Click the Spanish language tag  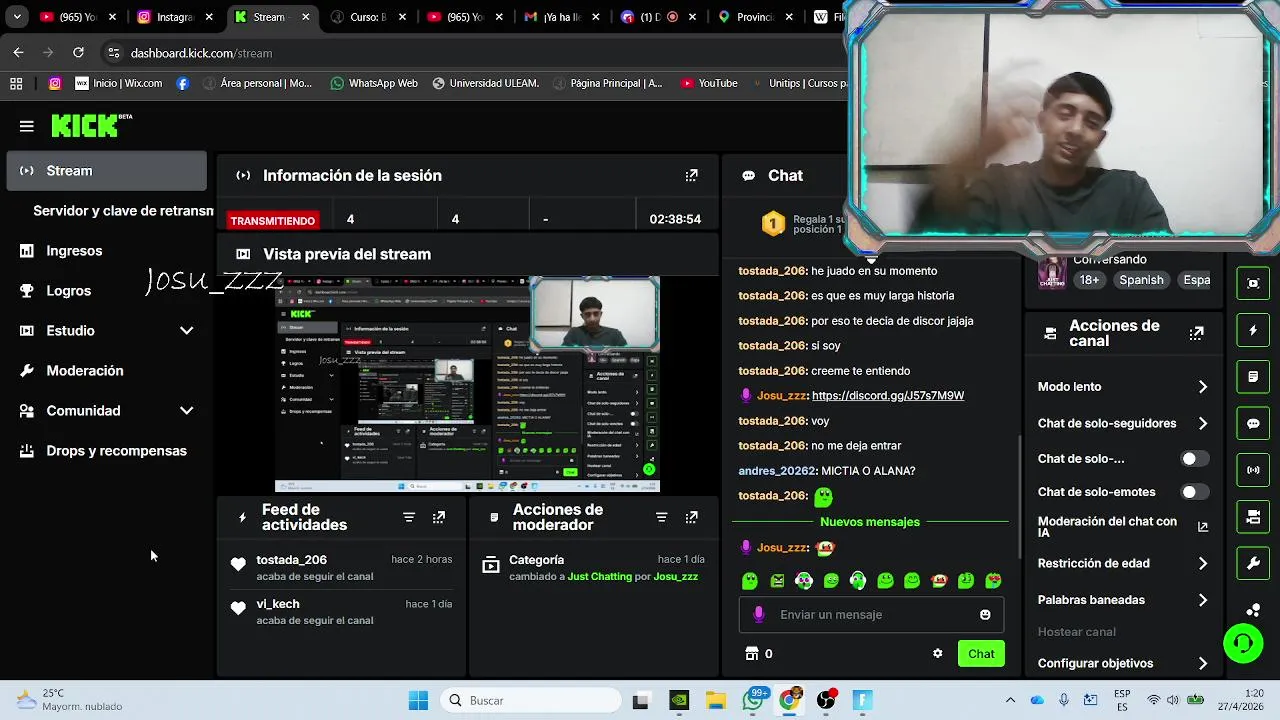tap(1141, 280)
